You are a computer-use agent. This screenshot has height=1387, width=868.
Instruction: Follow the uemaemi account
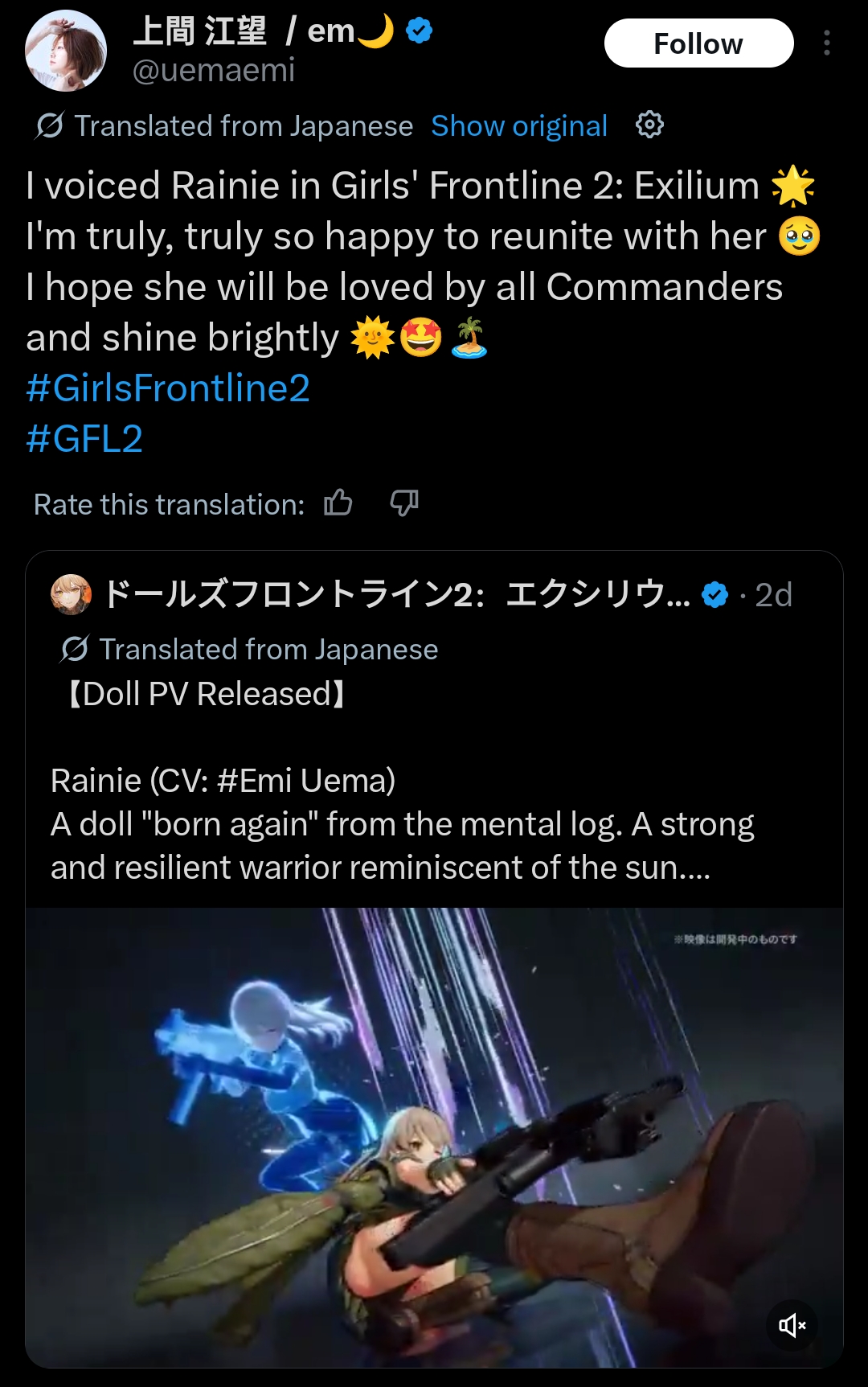(x=698, y=43)
